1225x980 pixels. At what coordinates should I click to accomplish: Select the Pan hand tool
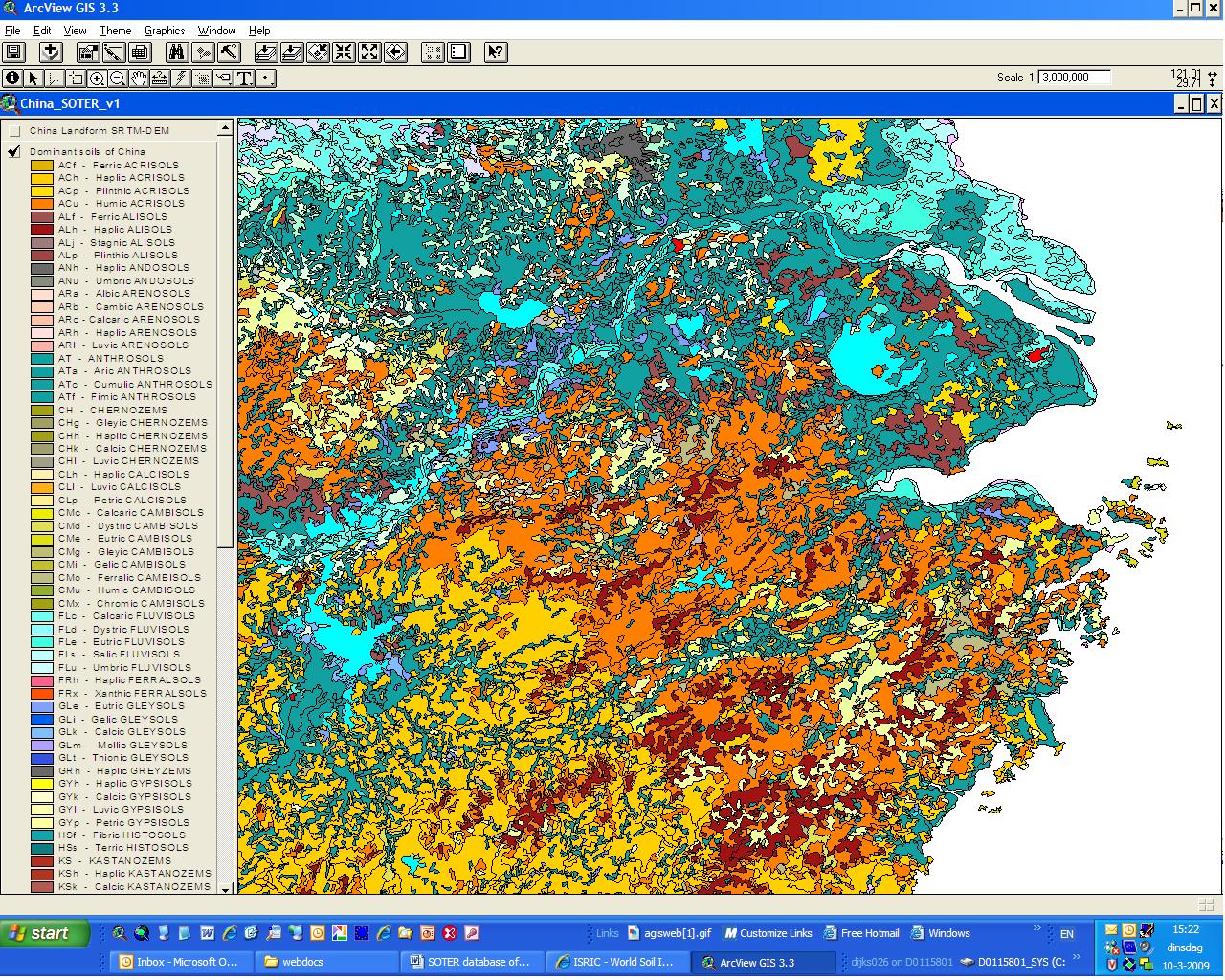pyautogui.click(x=139, y=78)
